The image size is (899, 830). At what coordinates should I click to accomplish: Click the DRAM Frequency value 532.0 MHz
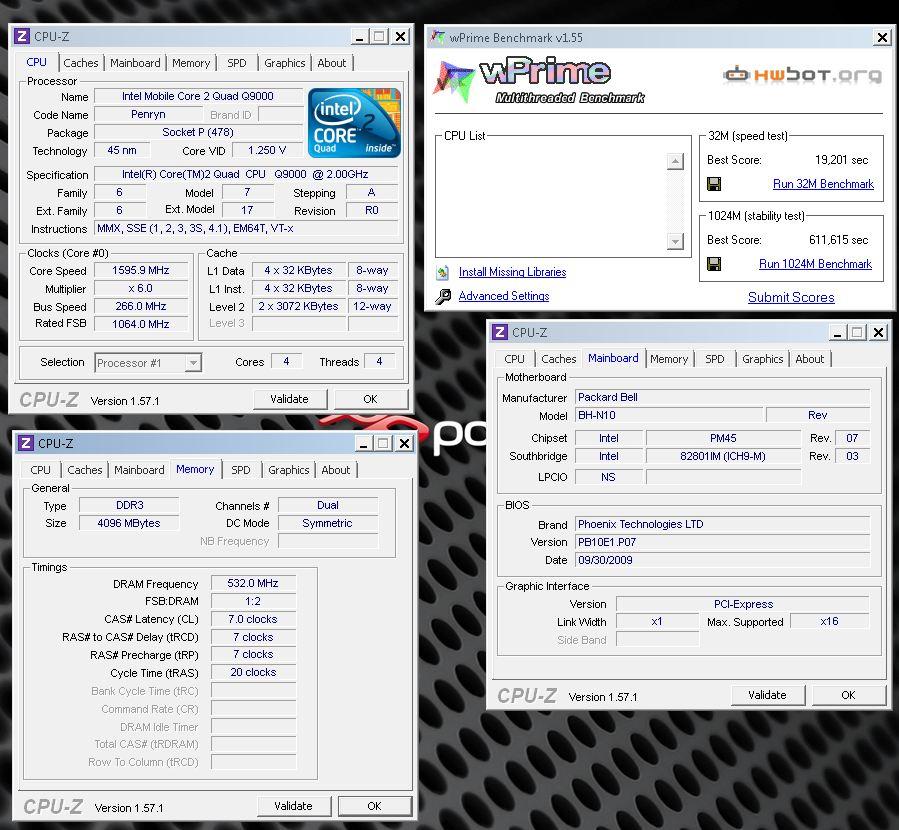[253, 583]
